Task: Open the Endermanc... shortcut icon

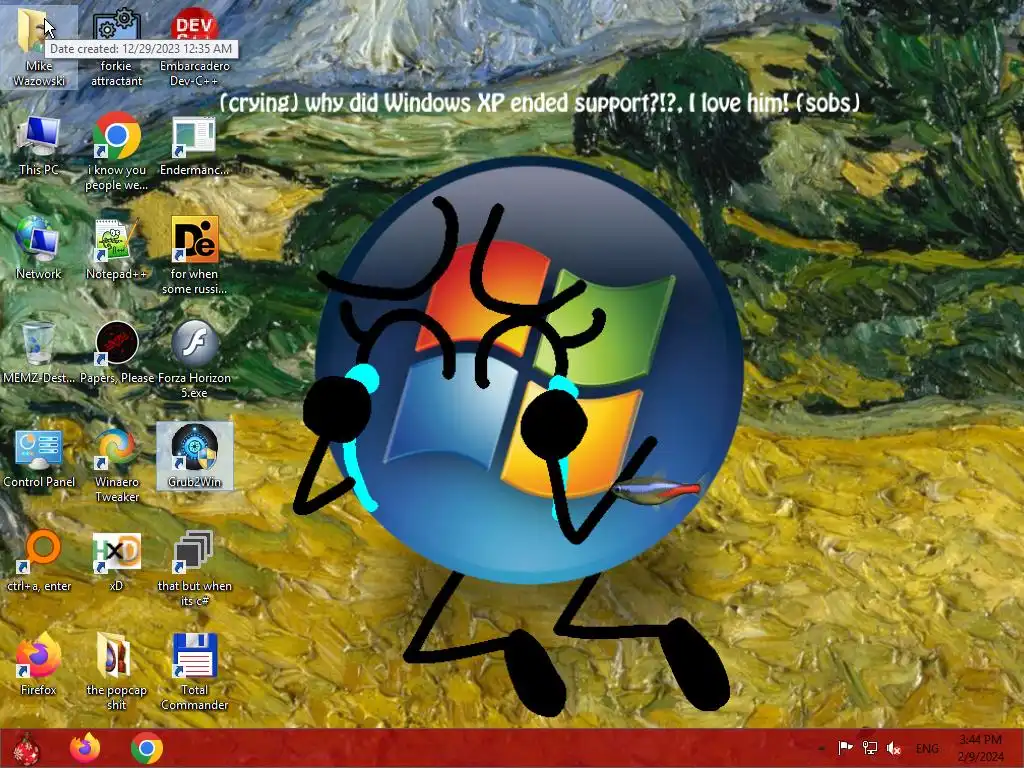Action: coord(195,145)
